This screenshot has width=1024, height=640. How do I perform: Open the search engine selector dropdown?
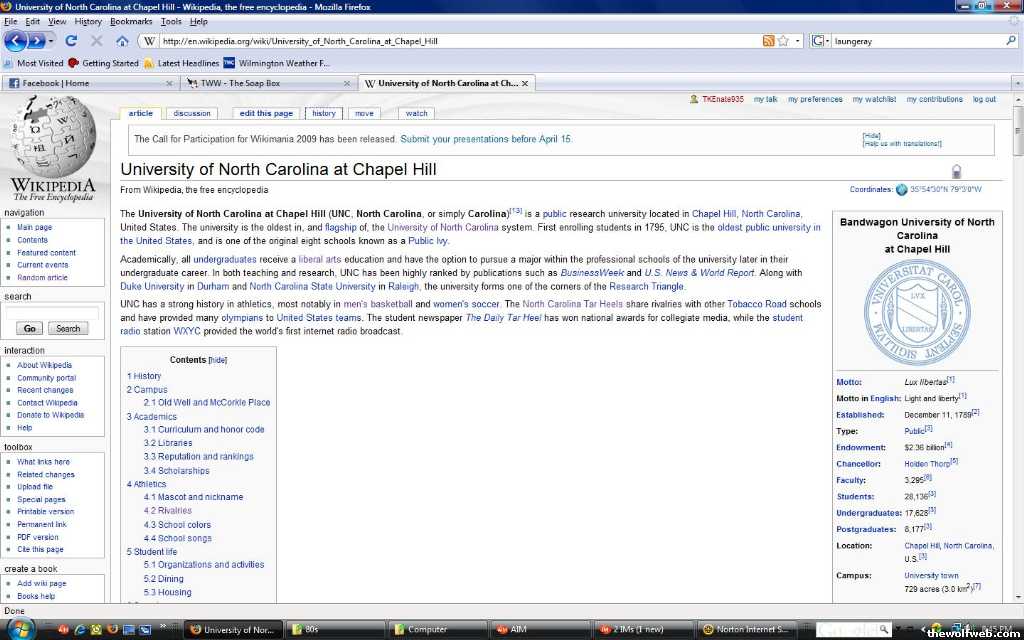(821, 41)
